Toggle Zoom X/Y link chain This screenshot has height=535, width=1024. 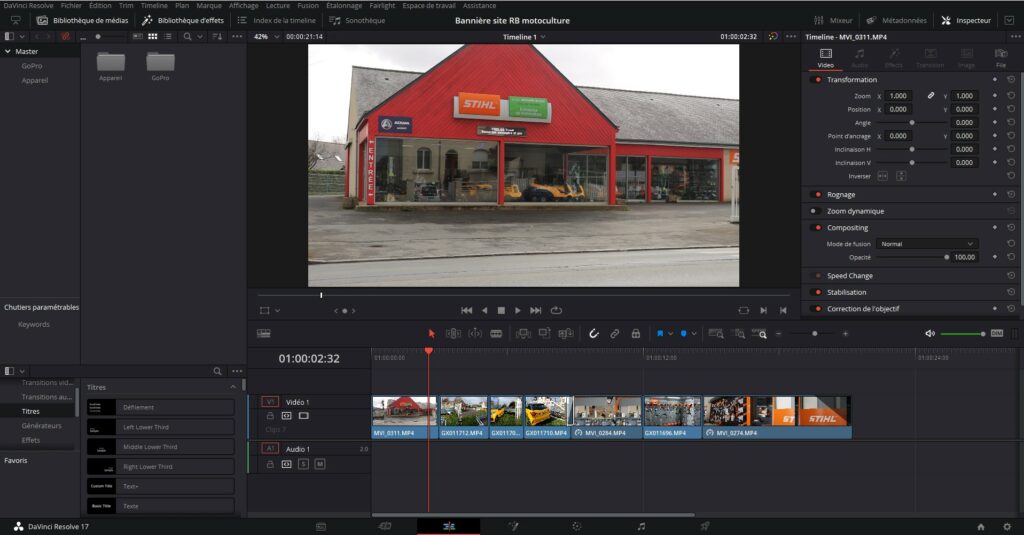pyautogui.click(x=931, y=95)
